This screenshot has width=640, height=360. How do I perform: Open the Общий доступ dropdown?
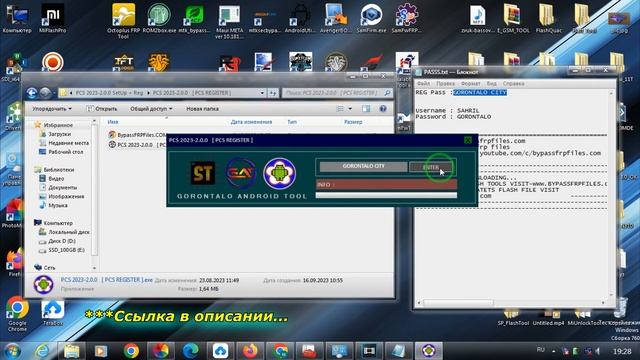point(151,109)
